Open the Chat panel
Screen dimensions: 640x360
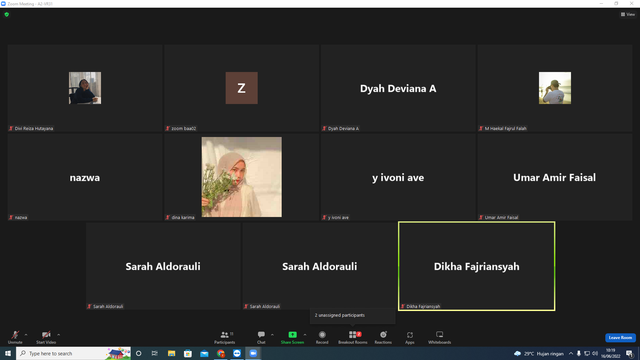click(261, 338)
